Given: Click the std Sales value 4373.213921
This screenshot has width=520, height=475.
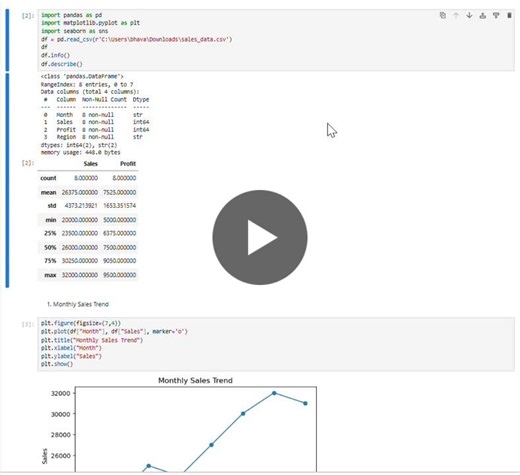Looking at the screenshot, I should click(x=81, y=205).
